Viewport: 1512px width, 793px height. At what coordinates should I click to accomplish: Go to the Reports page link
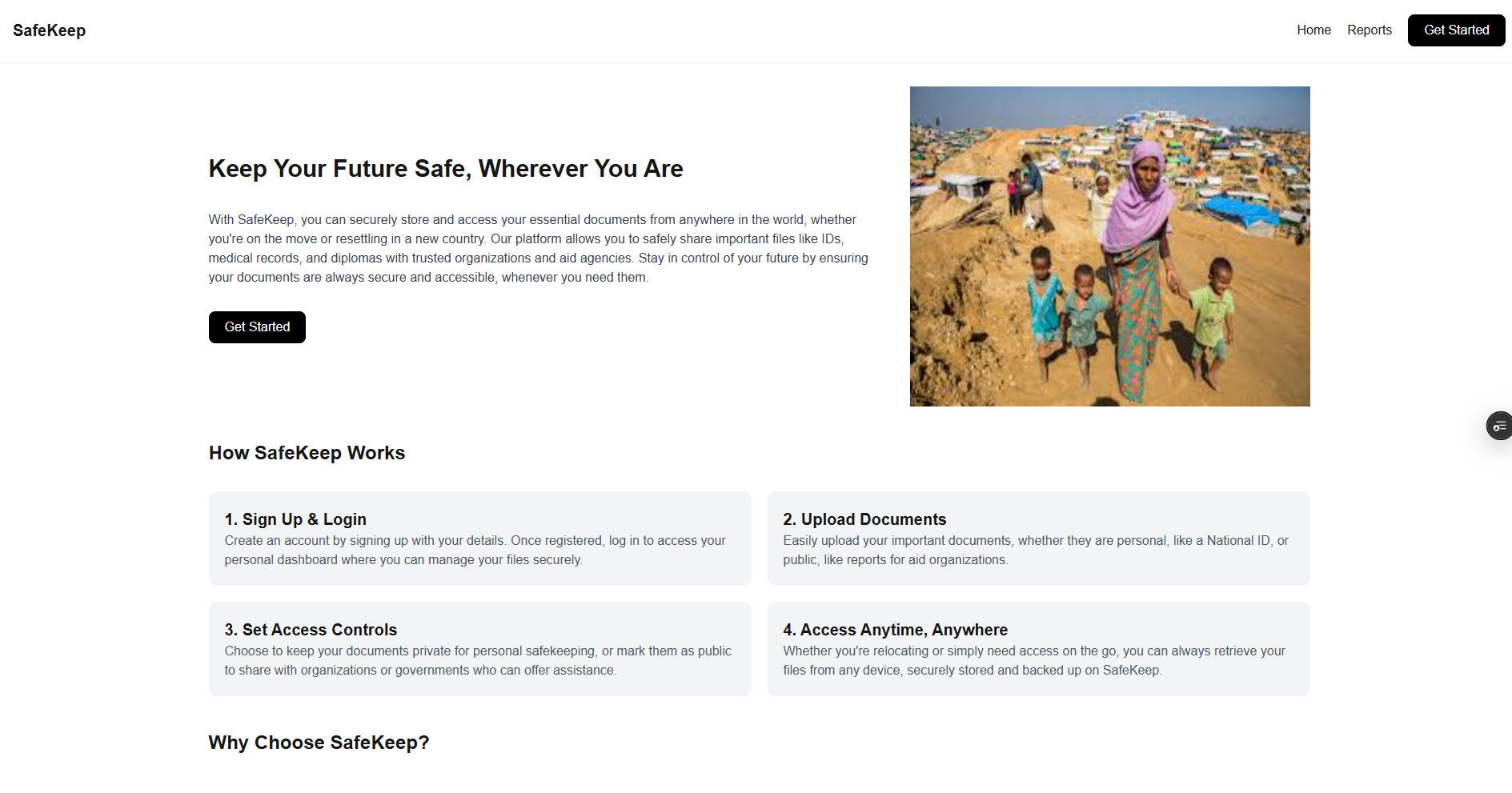click(x=1369, y=30)
